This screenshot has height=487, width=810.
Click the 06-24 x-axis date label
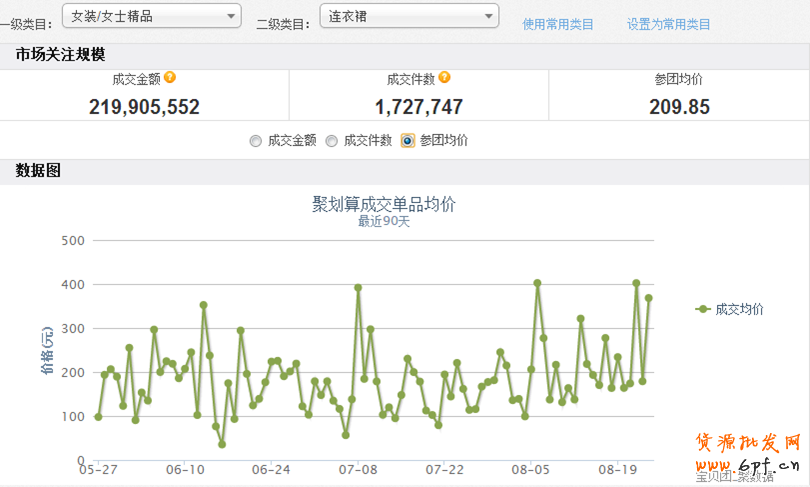tap(271, 469)
